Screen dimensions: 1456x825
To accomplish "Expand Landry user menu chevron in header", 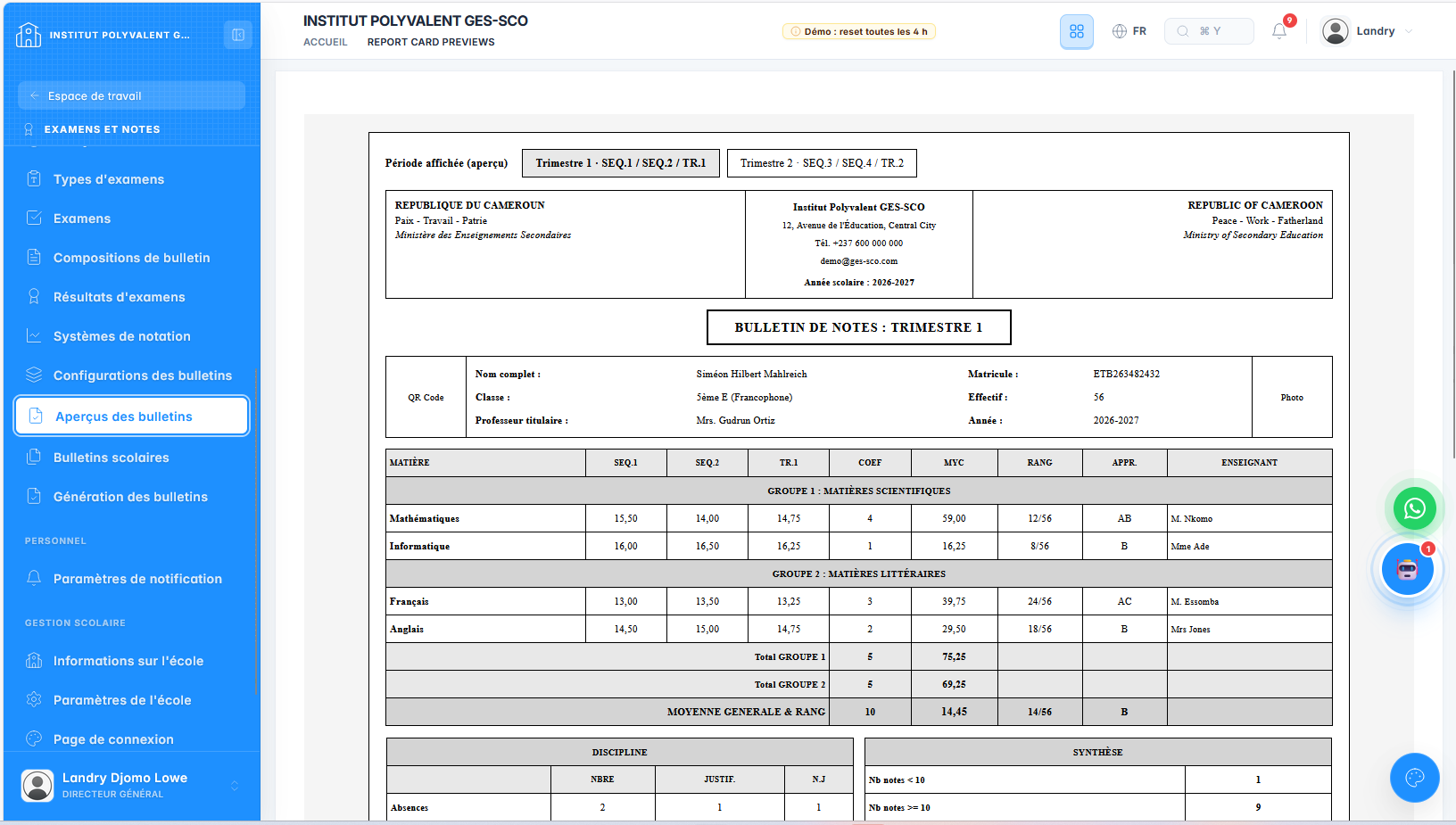I will click(1409, 31).
